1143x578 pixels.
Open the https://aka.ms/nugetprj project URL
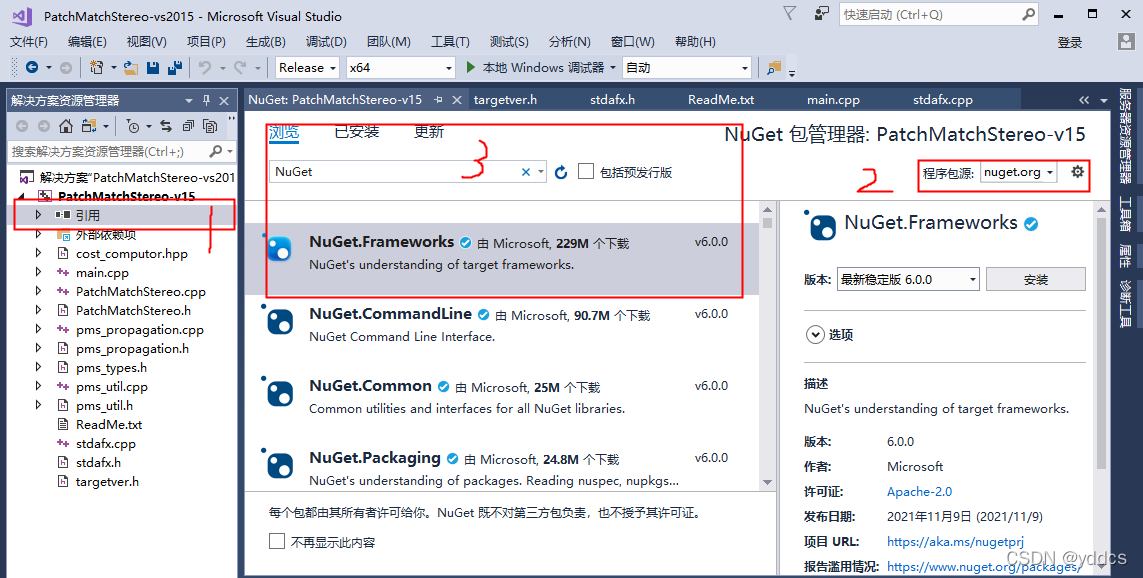tap(955, 542)
